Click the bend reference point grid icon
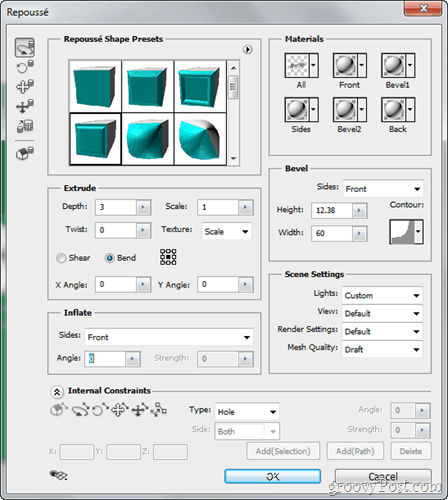 tap(168, 257)
